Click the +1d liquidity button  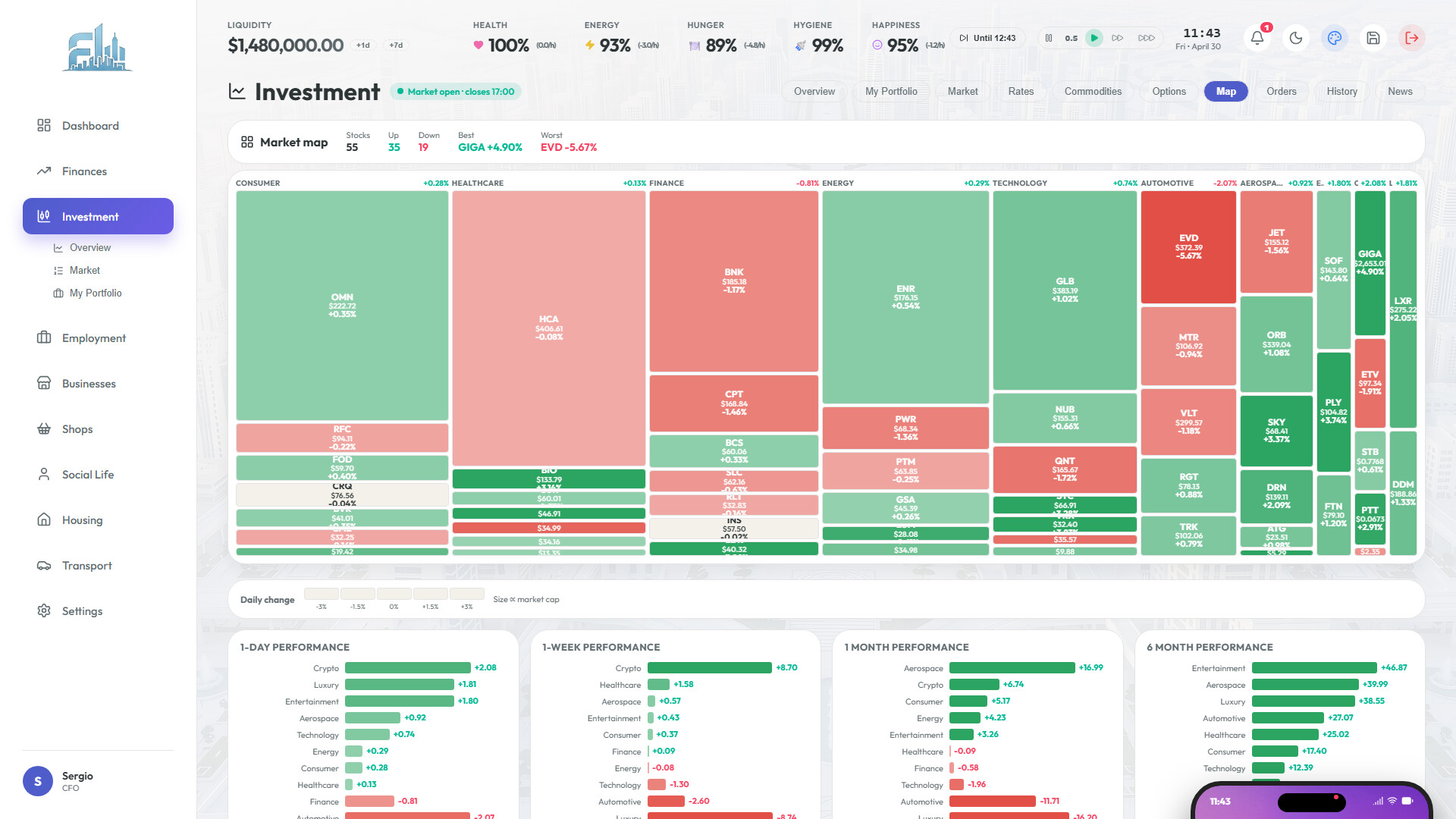pos(363,45)
